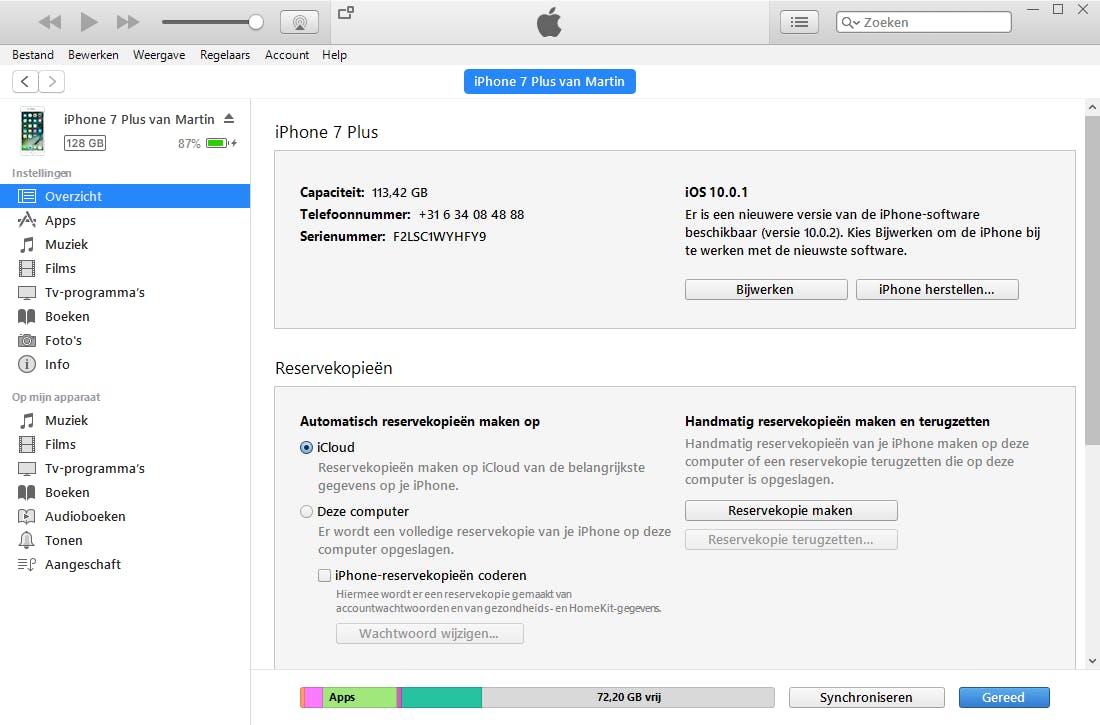This screenshot has width=1100, height=725.
Task: Select the iCloud backup radio button
Action: [x=307, y=448]
